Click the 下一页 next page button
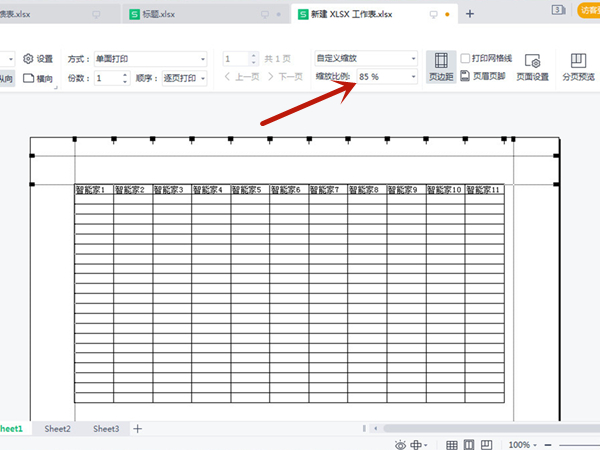This screenshot has height=450, width=600. [285, 77]
